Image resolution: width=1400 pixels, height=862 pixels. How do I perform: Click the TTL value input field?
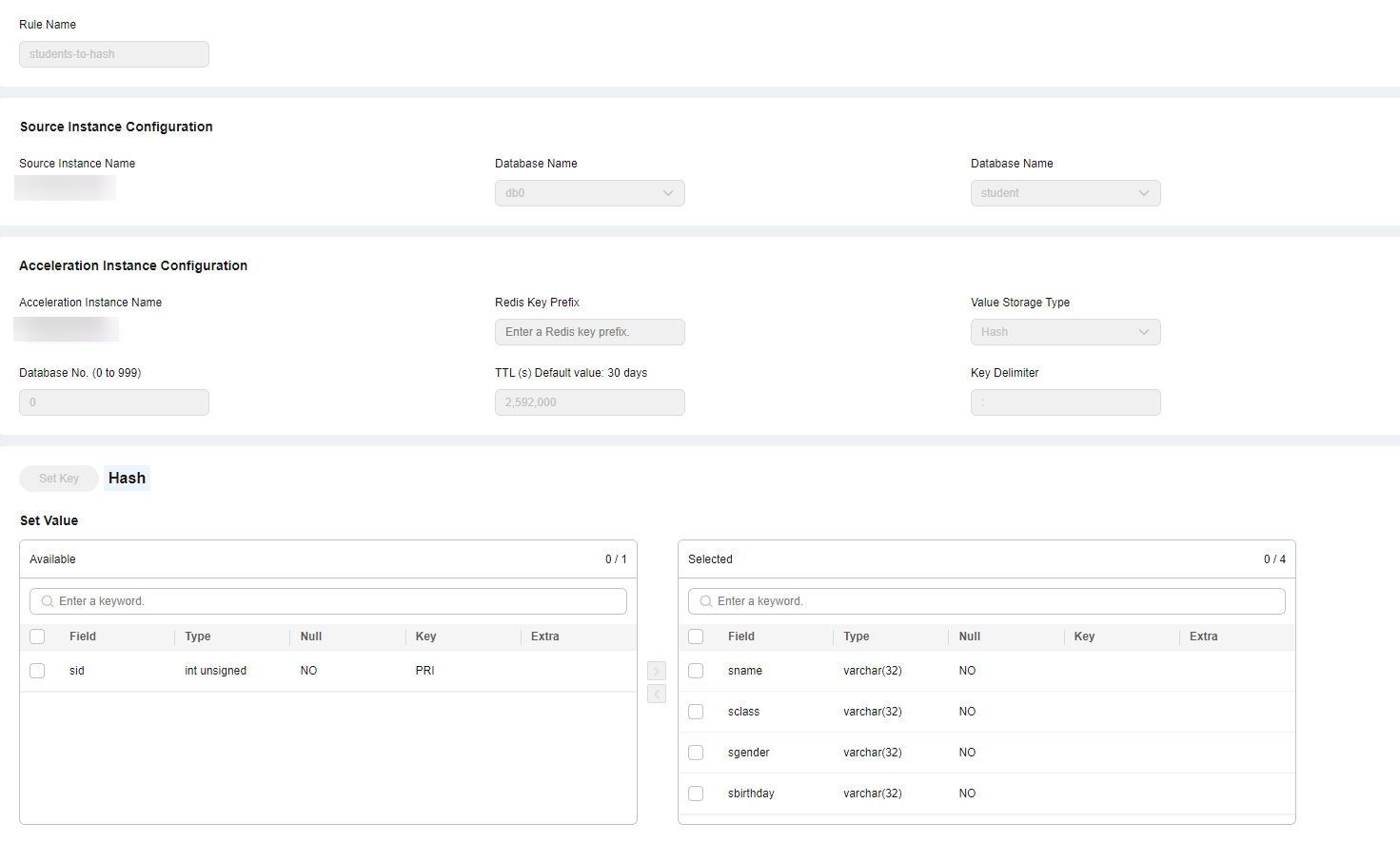pos(589,402)
